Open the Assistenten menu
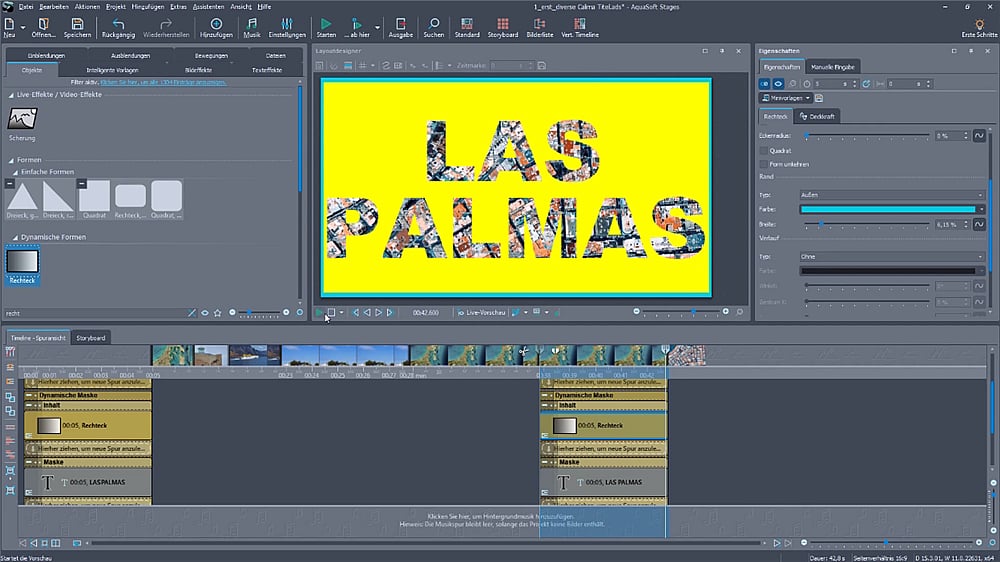 (x=208, y=6)
